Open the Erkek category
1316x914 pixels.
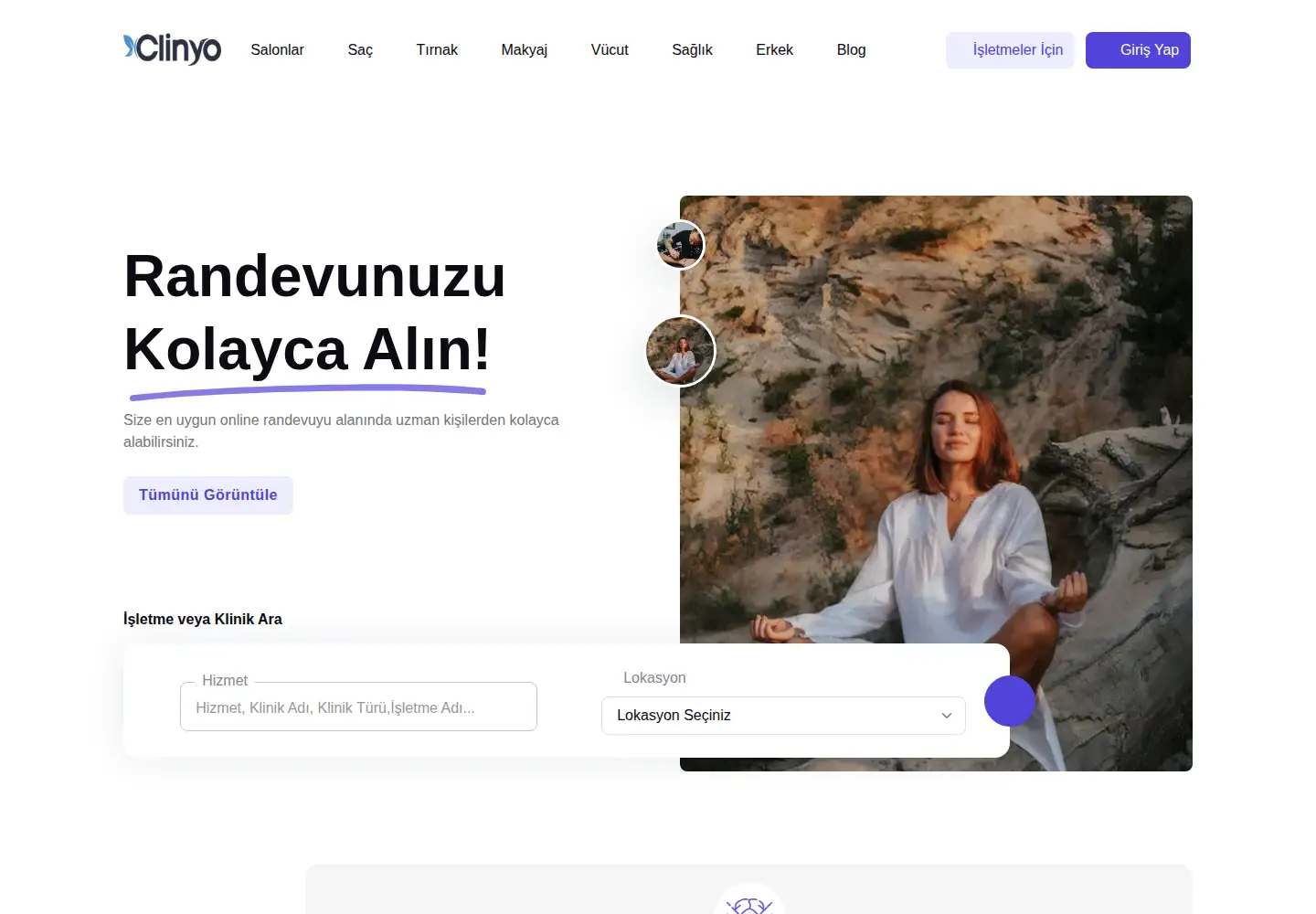pyautogui.click(x=774, y=50)
